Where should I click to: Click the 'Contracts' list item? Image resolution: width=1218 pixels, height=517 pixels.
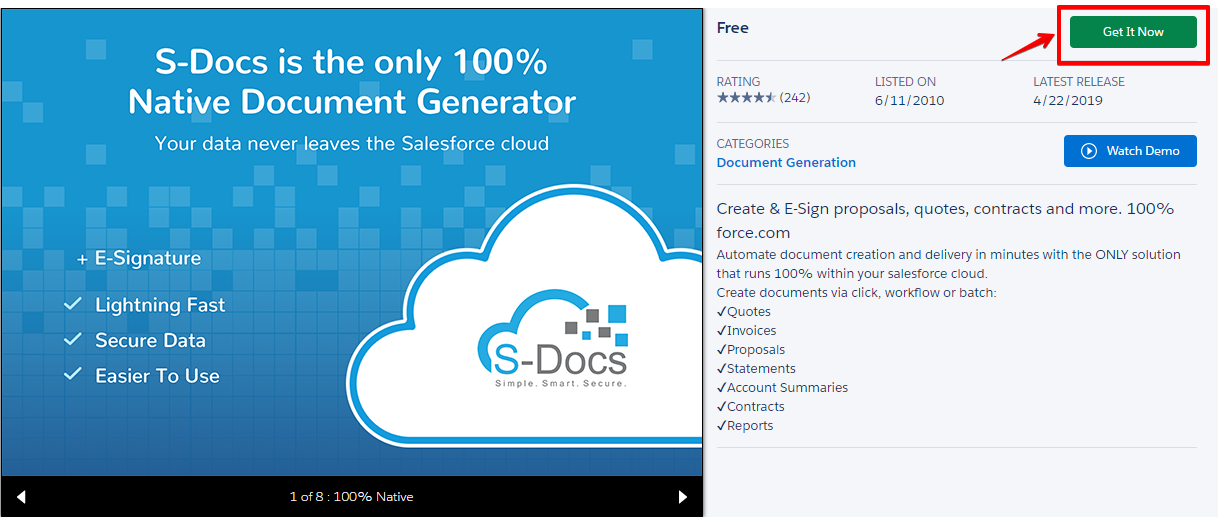pyautogui.click(x=751, y=407)
